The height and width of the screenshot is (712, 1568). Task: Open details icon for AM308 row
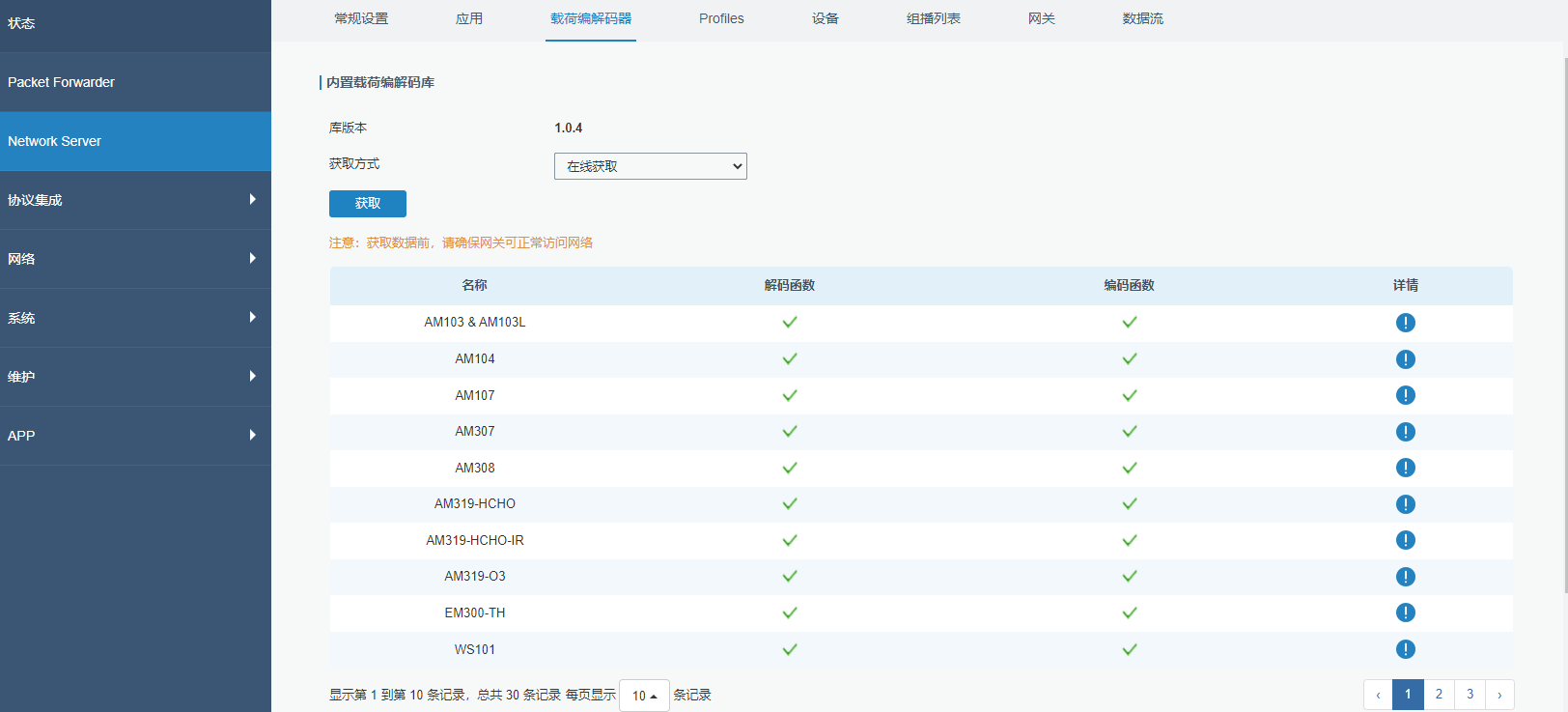pos(1405,468)
